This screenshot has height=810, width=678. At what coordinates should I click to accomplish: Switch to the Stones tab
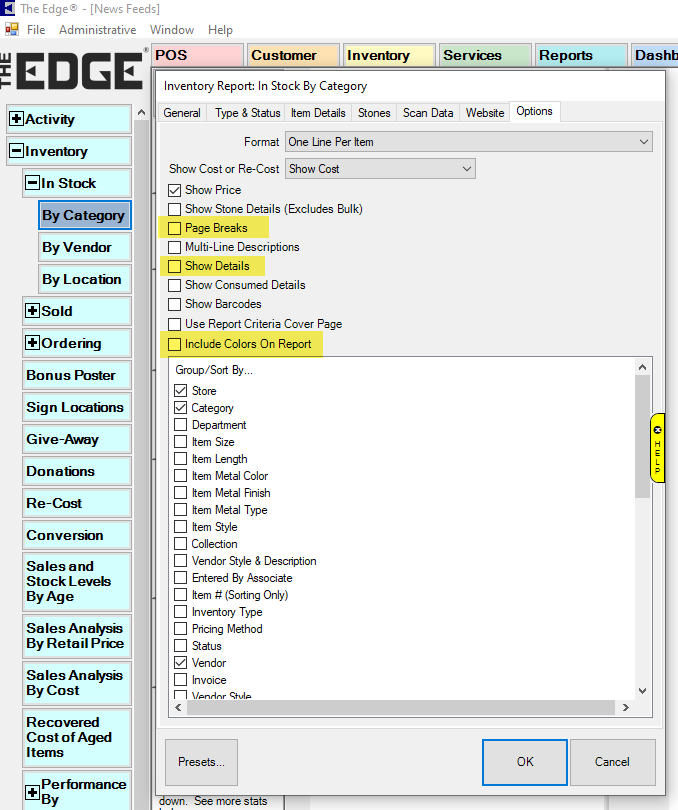374,113
